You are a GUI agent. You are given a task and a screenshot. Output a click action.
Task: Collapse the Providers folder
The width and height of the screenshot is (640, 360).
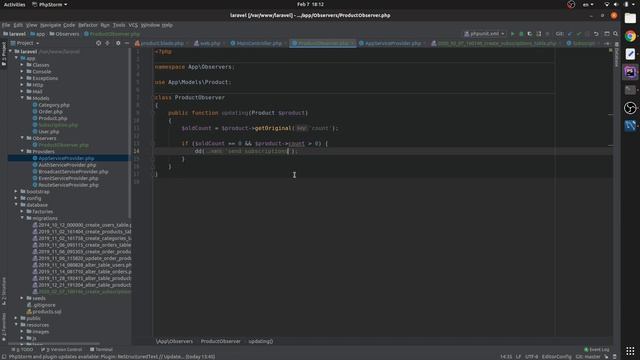click(x=22, y=151)
